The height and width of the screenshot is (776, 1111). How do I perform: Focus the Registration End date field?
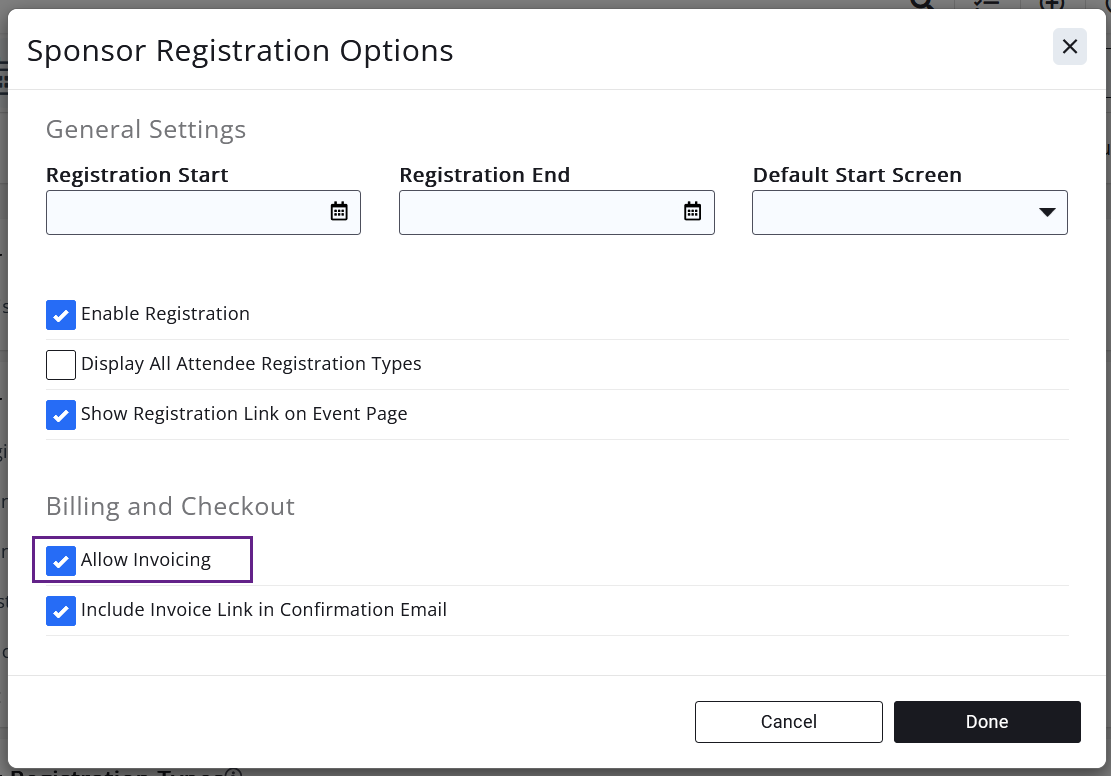click(556, 212)
